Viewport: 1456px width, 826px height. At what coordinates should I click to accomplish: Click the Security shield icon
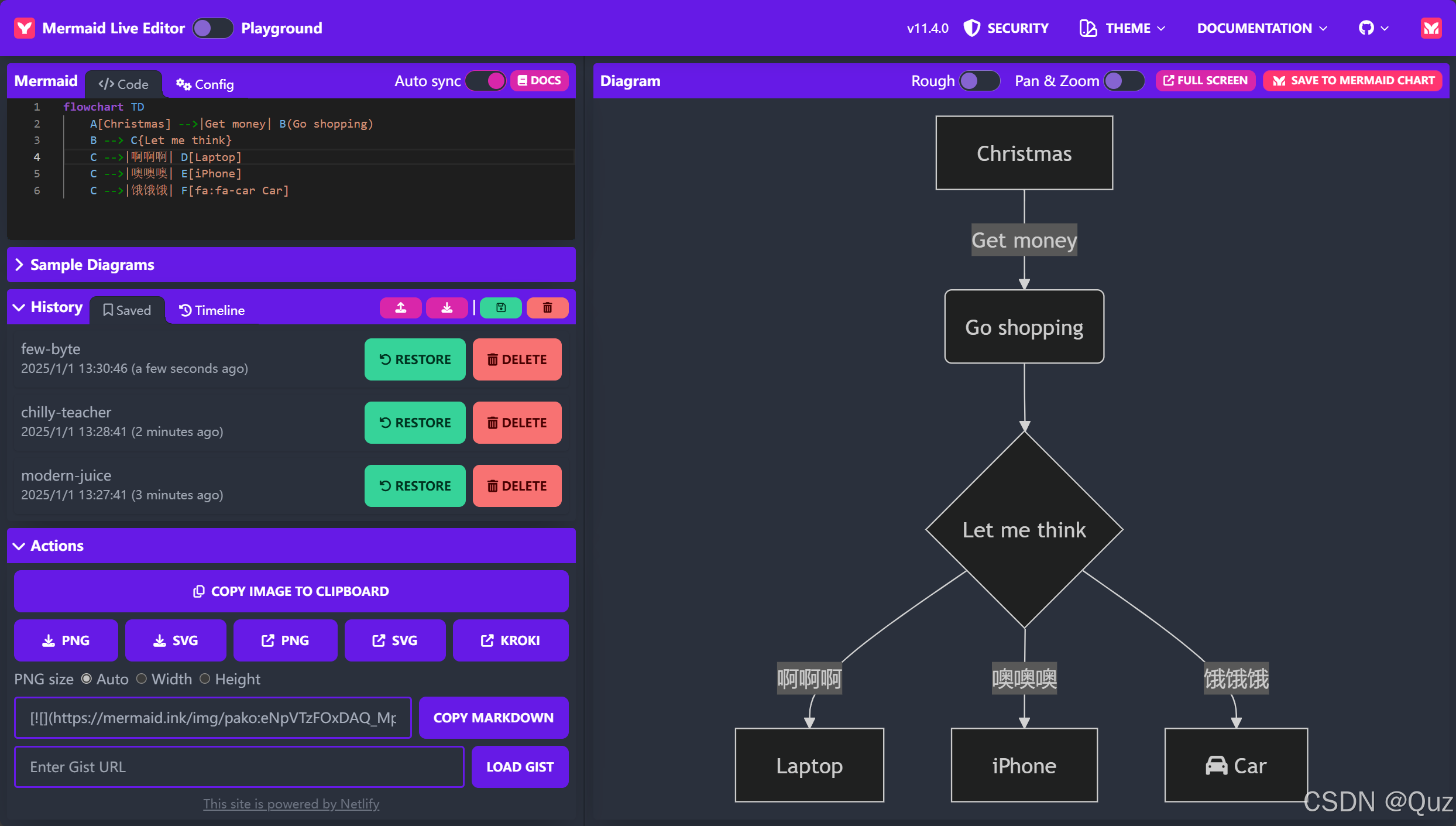tap(972, 28)
